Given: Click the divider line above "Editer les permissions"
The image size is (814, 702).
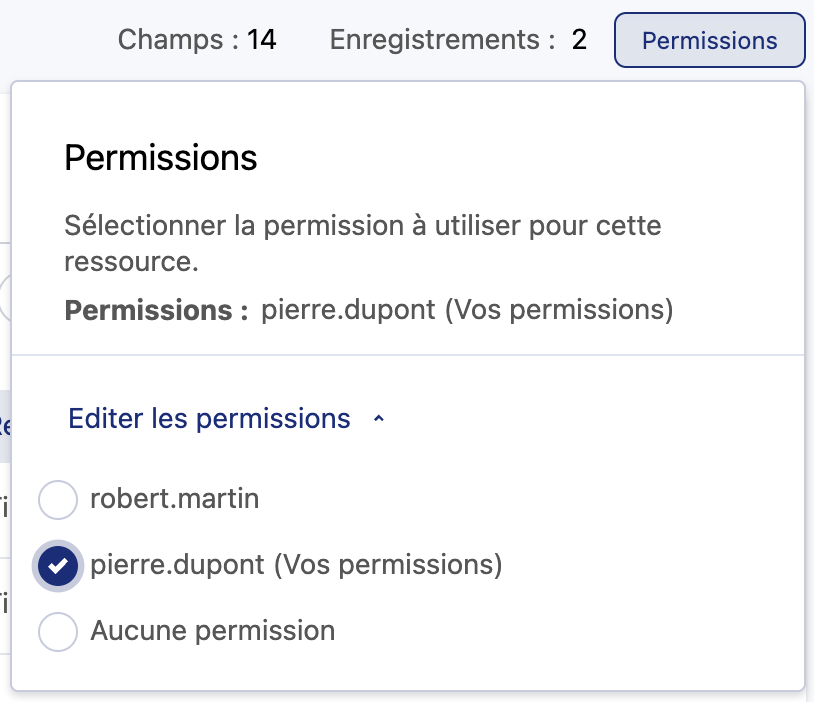Looking at the screenshot, I should (407, 355).
